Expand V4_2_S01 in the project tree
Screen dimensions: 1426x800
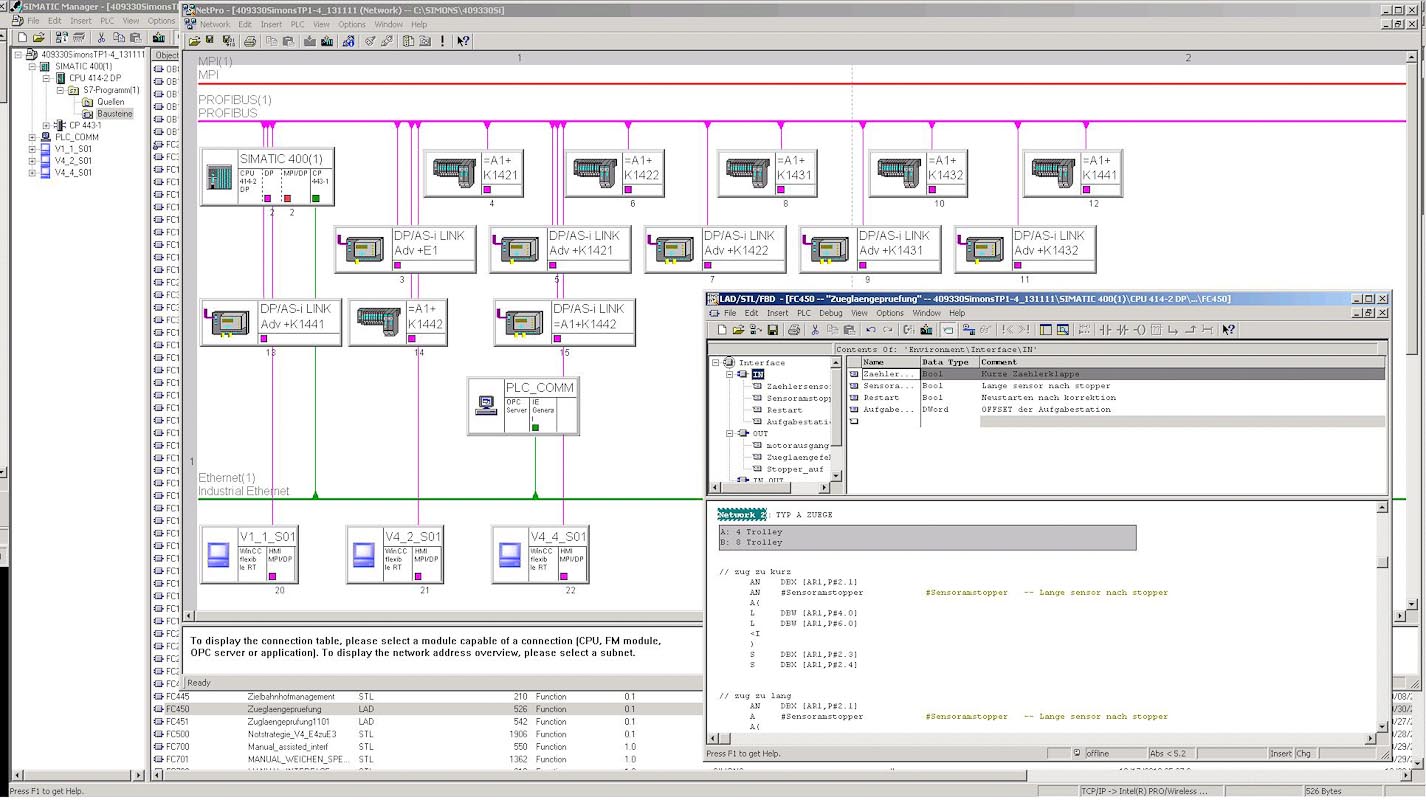(x=32, y=160)
